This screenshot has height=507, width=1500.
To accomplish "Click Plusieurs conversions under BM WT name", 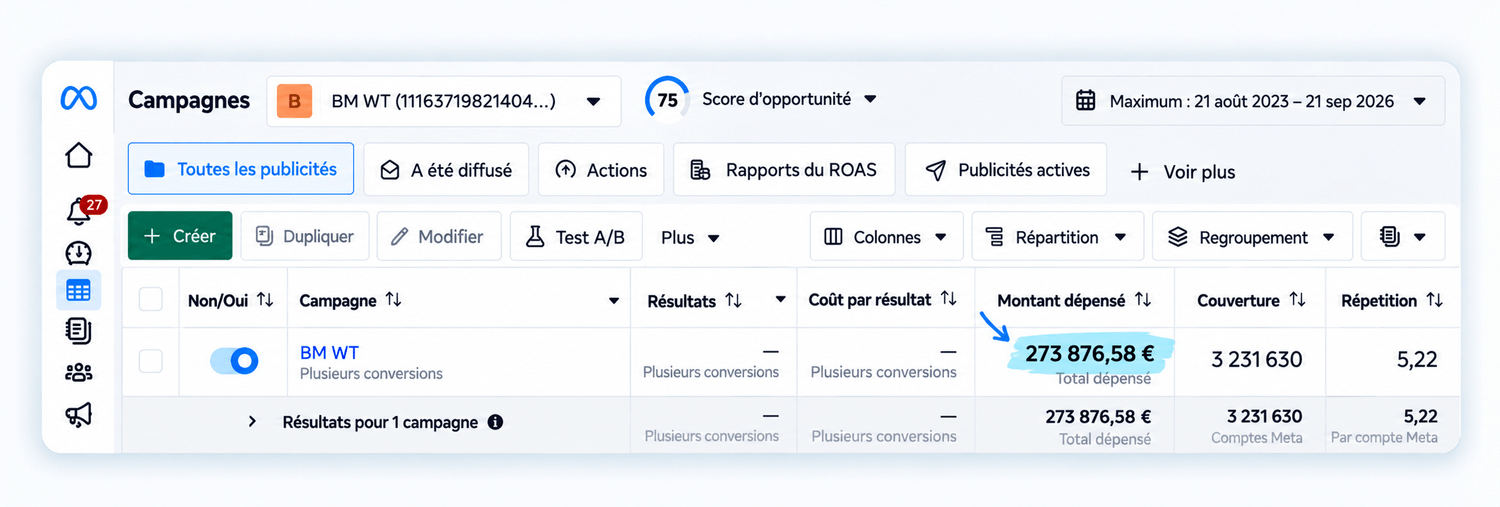I will pyautogui.click(x=371, y=374).
